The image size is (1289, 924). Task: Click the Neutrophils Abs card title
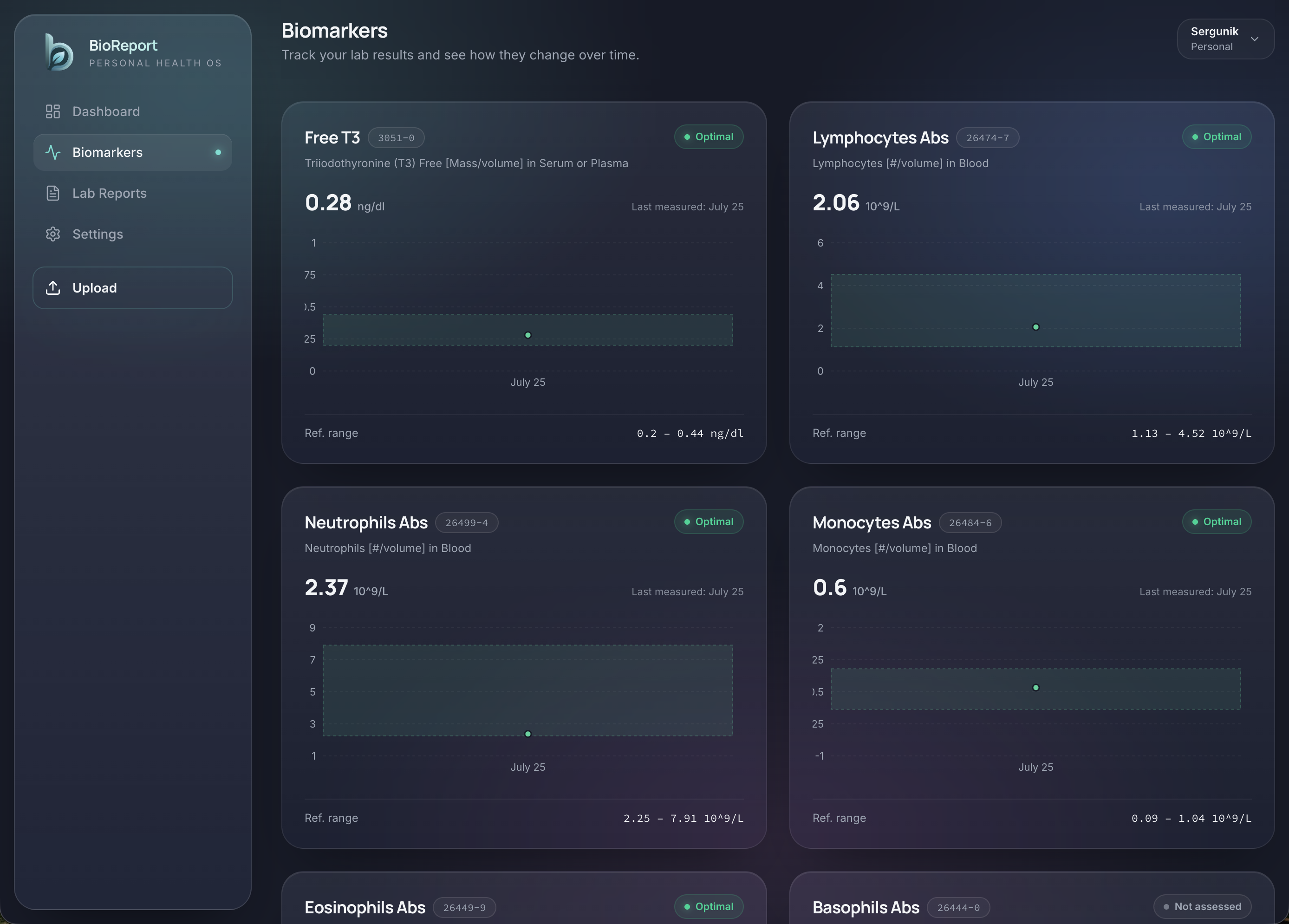click(366, 522)
